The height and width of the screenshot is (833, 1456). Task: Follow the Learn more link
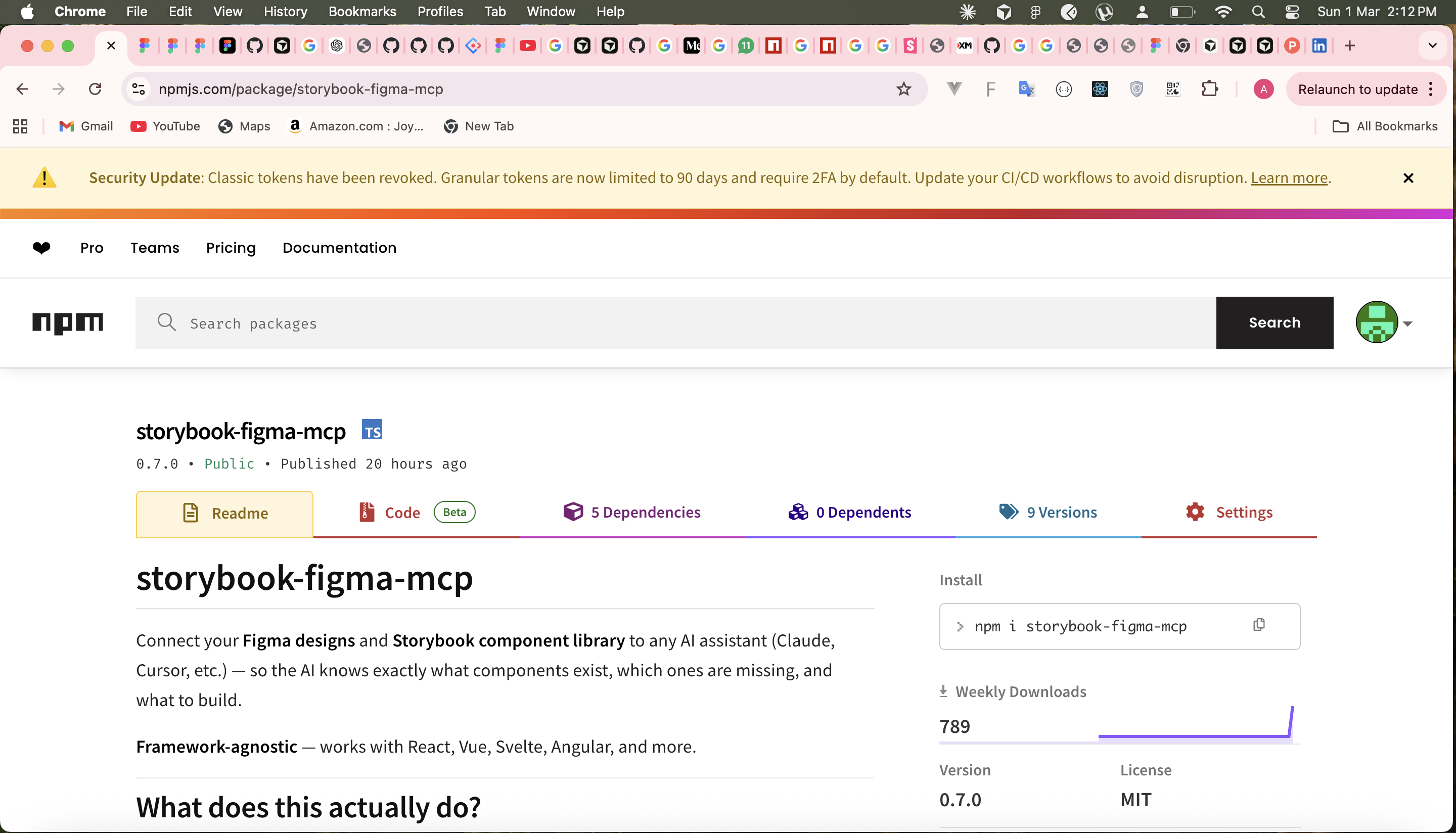pos(1288,178)
